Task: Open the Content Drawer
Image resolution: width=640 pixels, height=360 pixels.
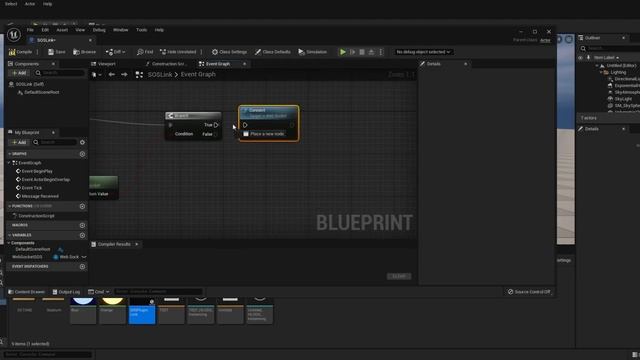Action: pyautogui.click(x=27, y=292)
